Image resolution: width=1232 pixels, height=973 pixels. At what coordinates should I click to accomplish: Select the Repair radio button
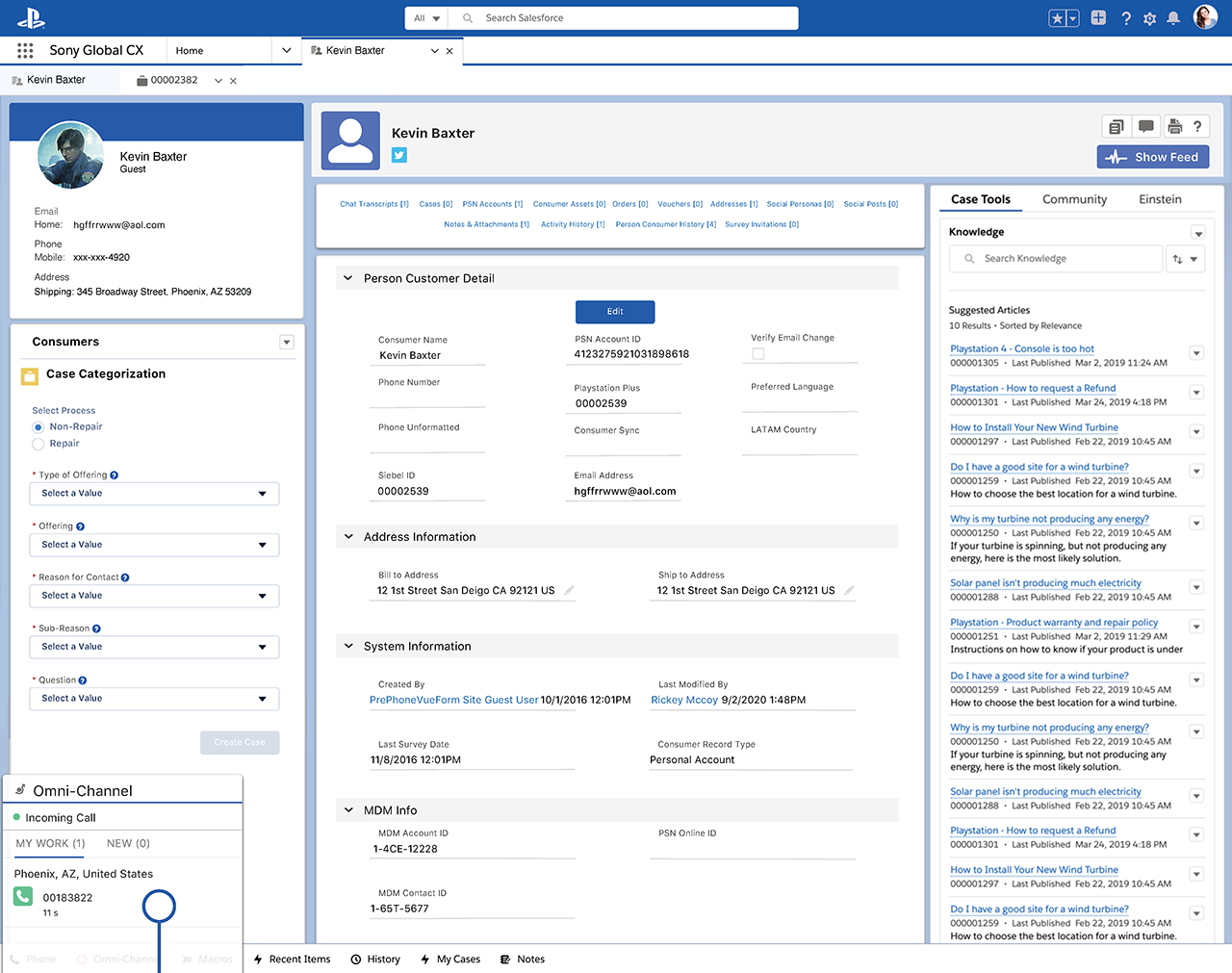tap(38, 444)
